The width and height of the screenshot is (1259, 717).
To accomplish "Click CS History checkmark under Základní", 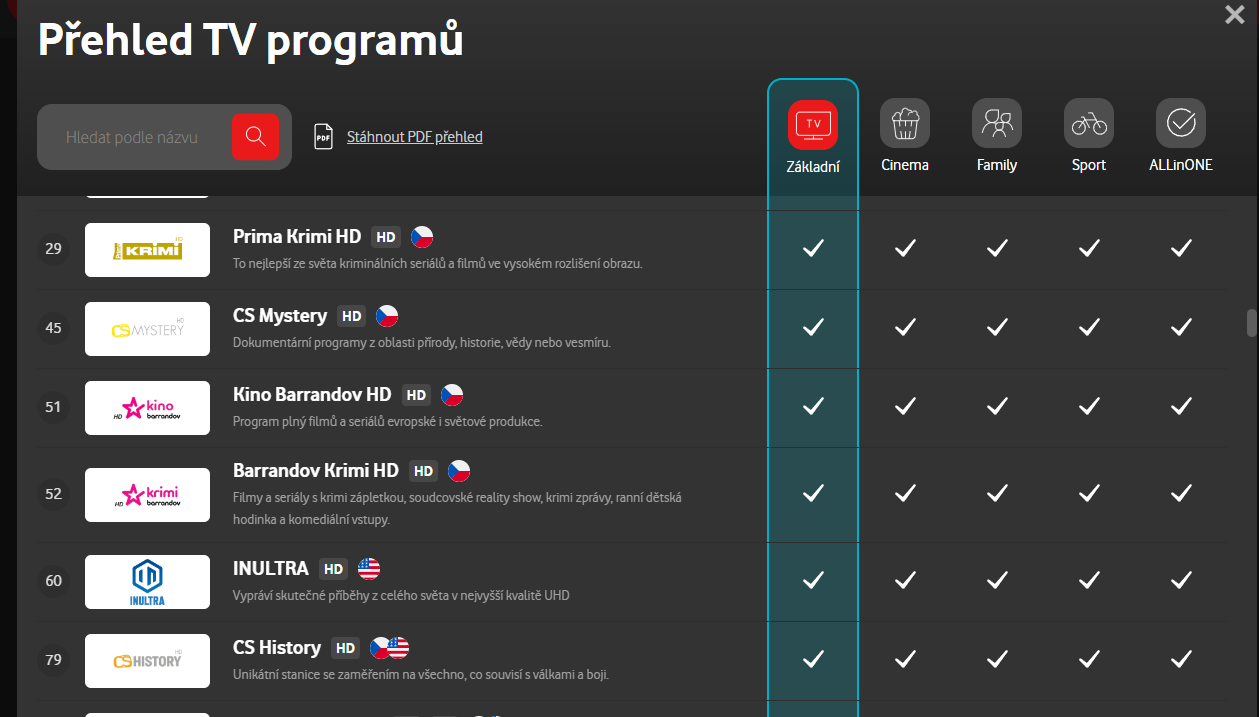I will coord(813,658).
